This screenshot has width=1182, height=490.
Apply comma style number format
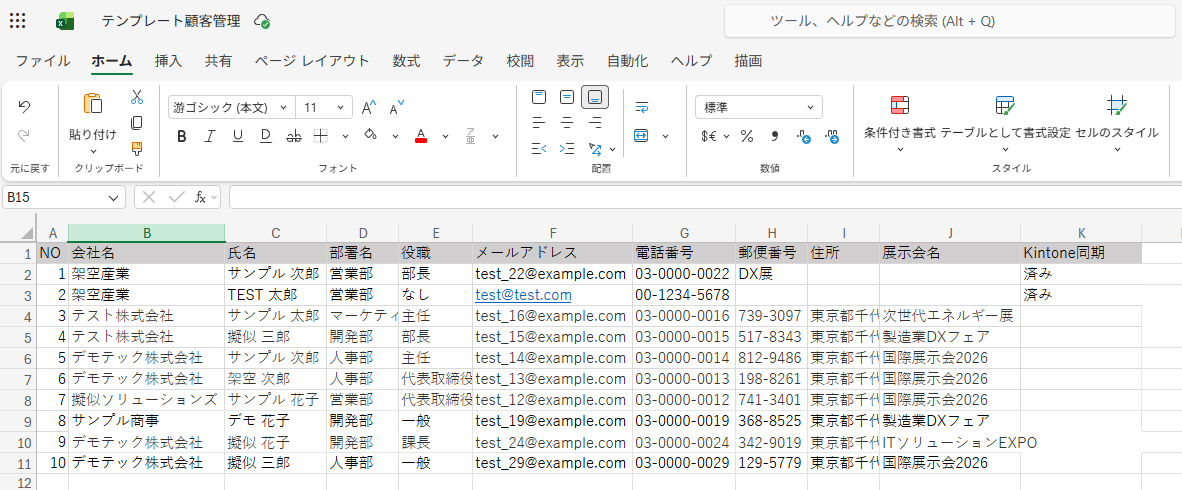tap(775, 136)
